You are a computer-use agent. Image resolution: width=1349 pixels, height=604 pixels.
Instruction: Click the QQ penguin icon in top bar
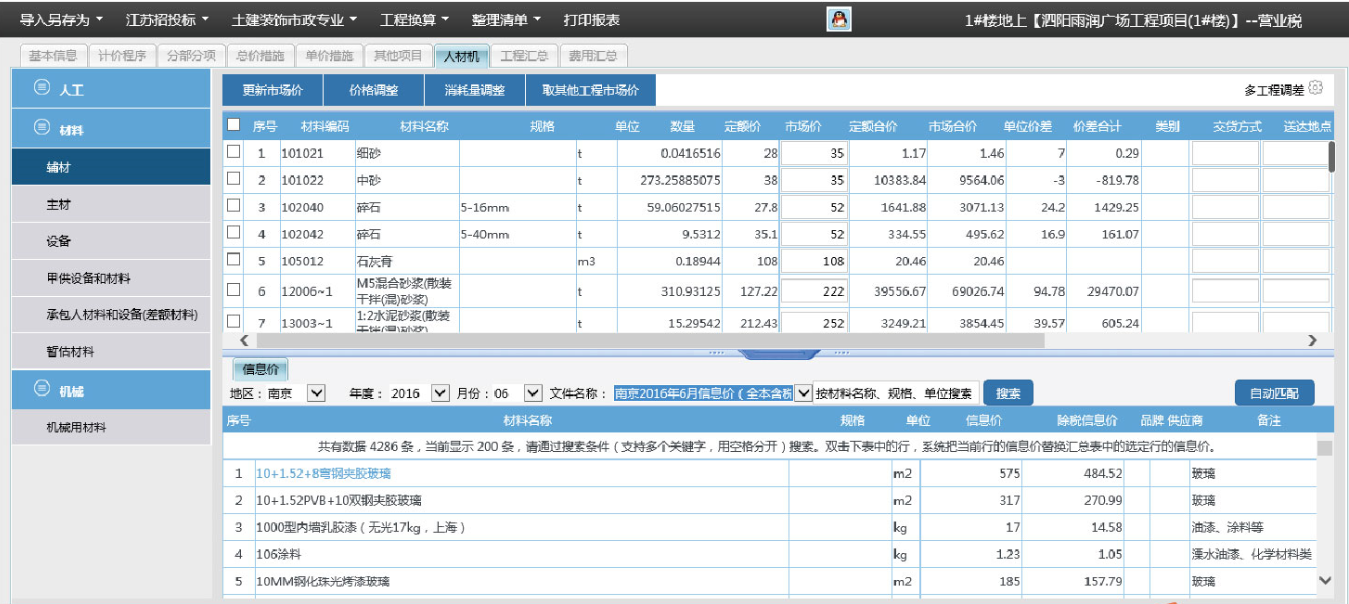tap(839, 19)
